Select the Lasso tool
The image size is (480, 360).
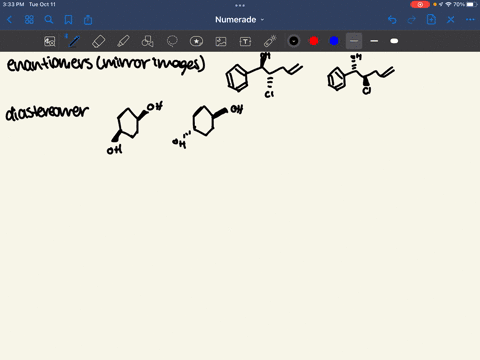pos(172,41)
